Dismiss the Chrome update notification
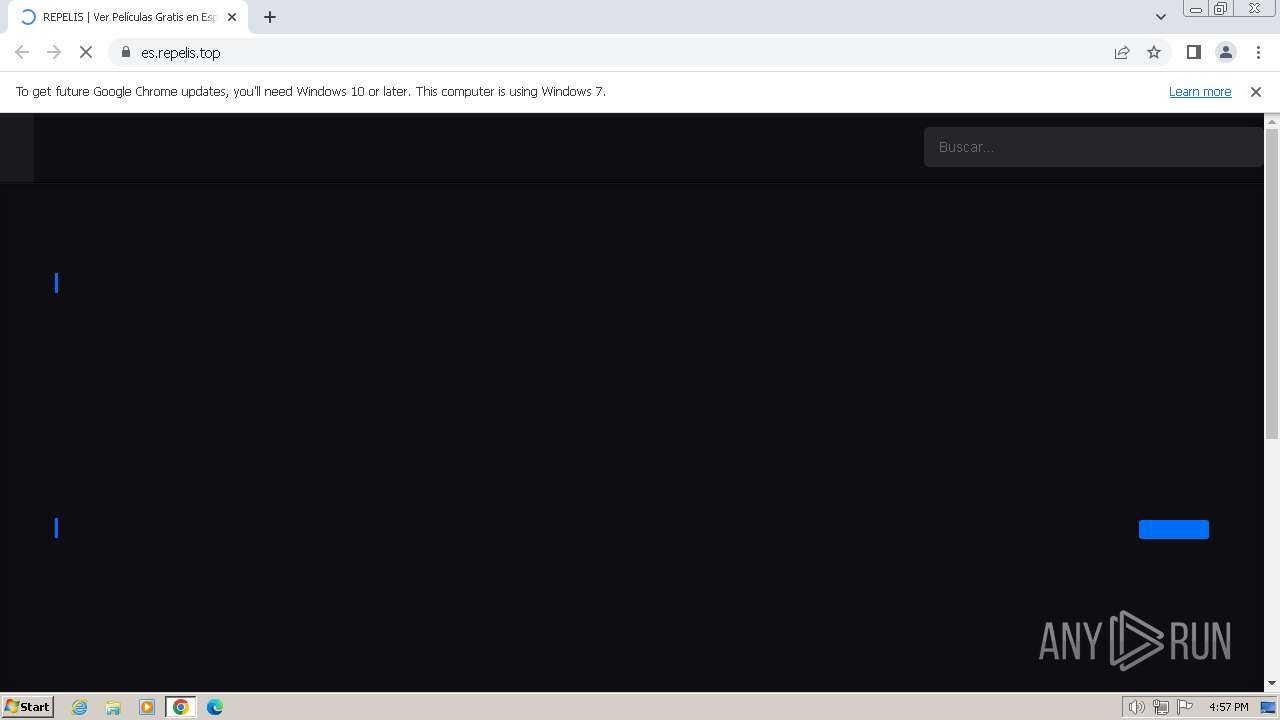The height and width of the screenshot is (720, 1280). [x=1256, y=92]
